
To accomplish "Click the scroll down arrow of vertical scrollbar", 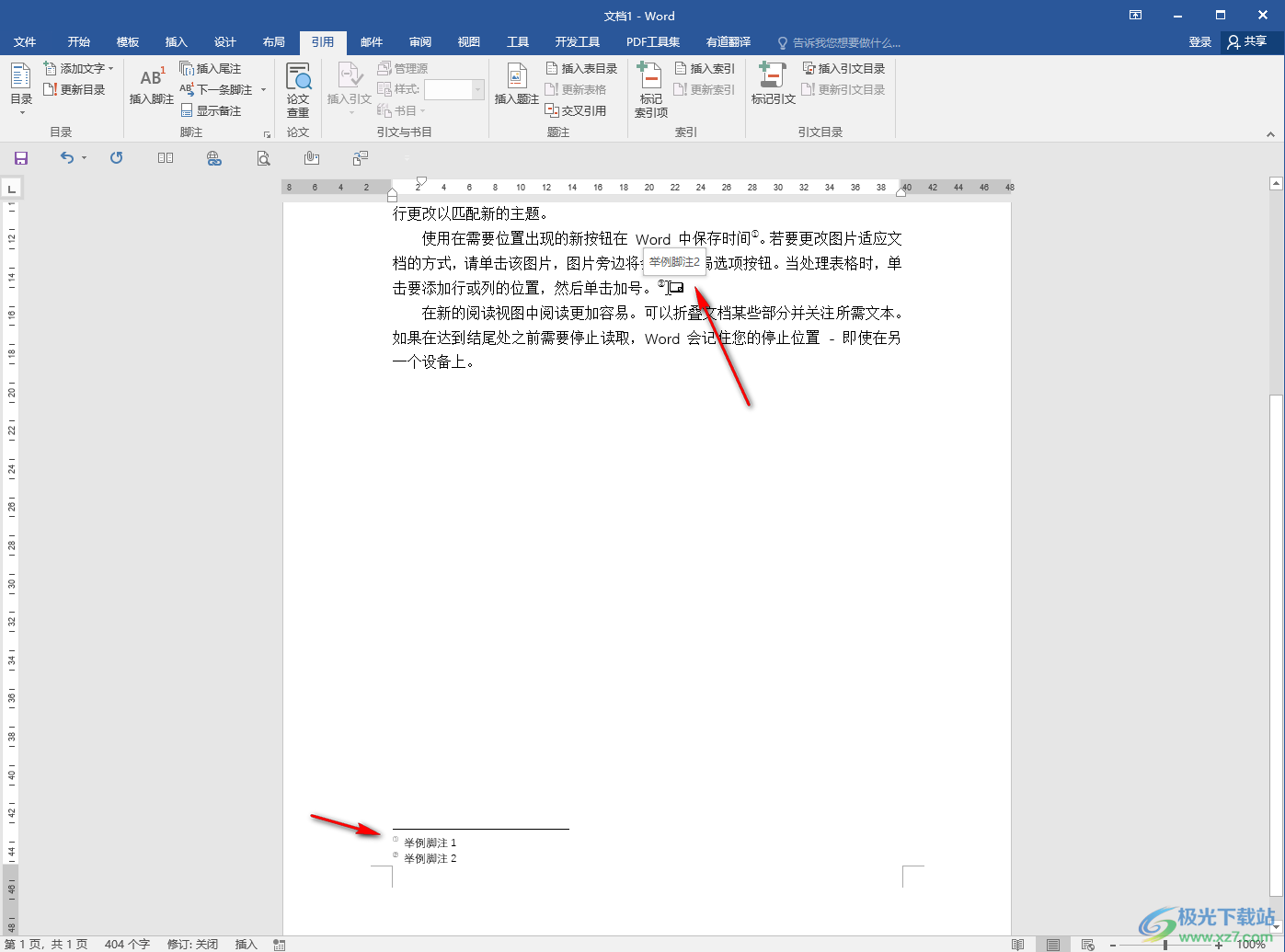I will pos(1276,928).
